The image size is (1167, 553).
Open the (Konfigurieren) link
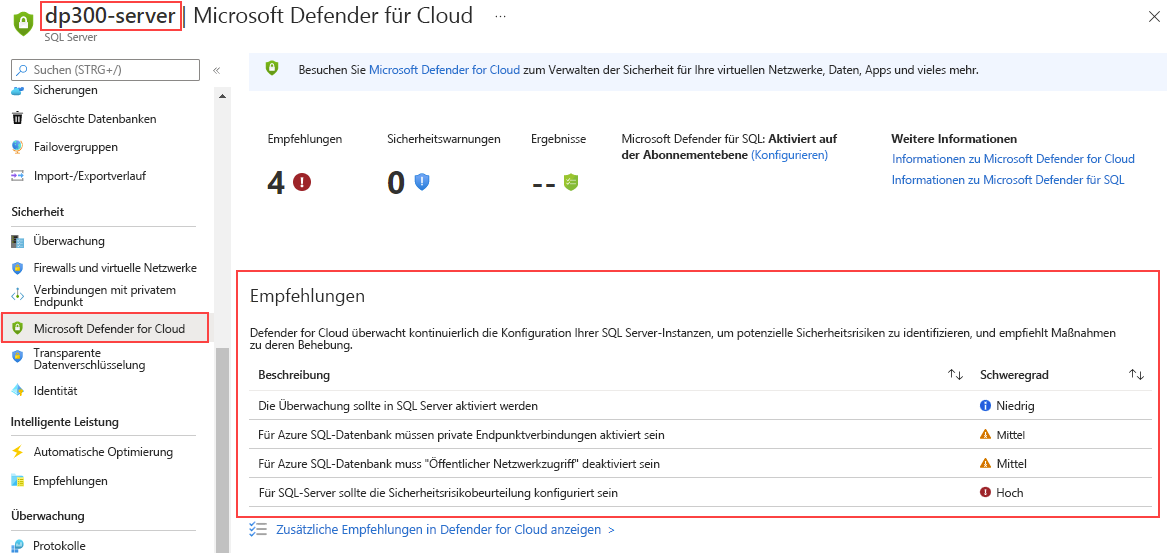click(789, 155)
